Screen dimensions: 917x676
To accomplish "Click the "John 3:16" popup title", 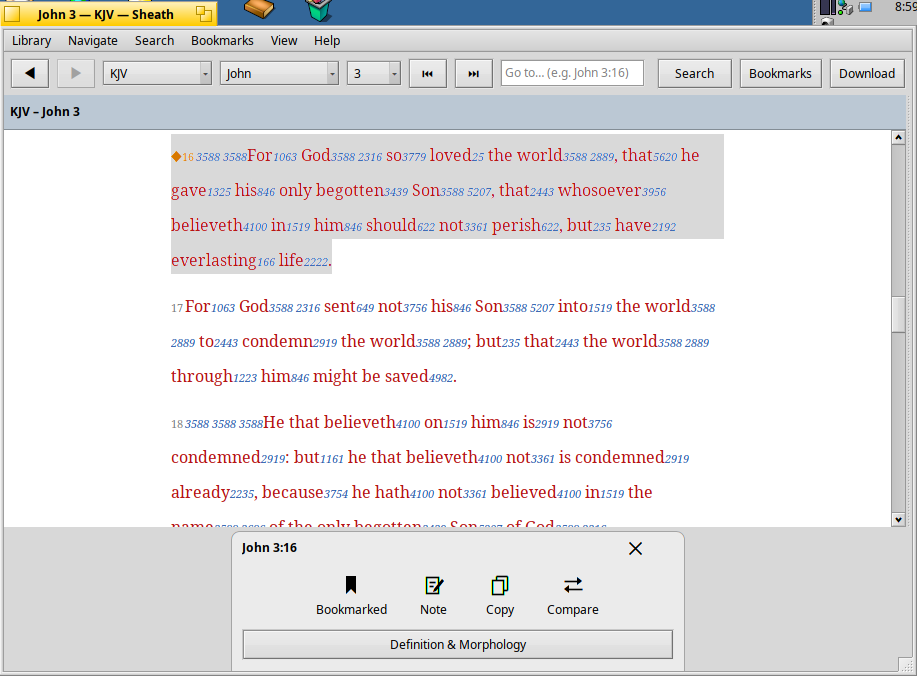I will [x=269, y=548].
